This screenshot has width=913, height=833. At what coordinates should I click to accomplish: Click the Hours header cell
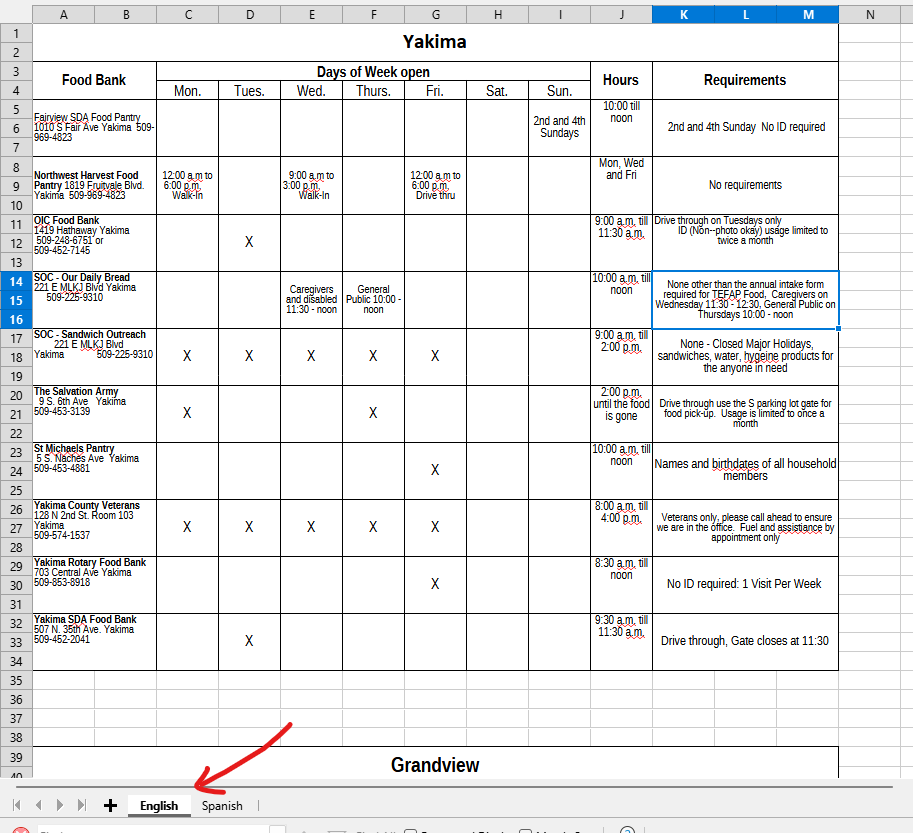(x=621, y=80)
